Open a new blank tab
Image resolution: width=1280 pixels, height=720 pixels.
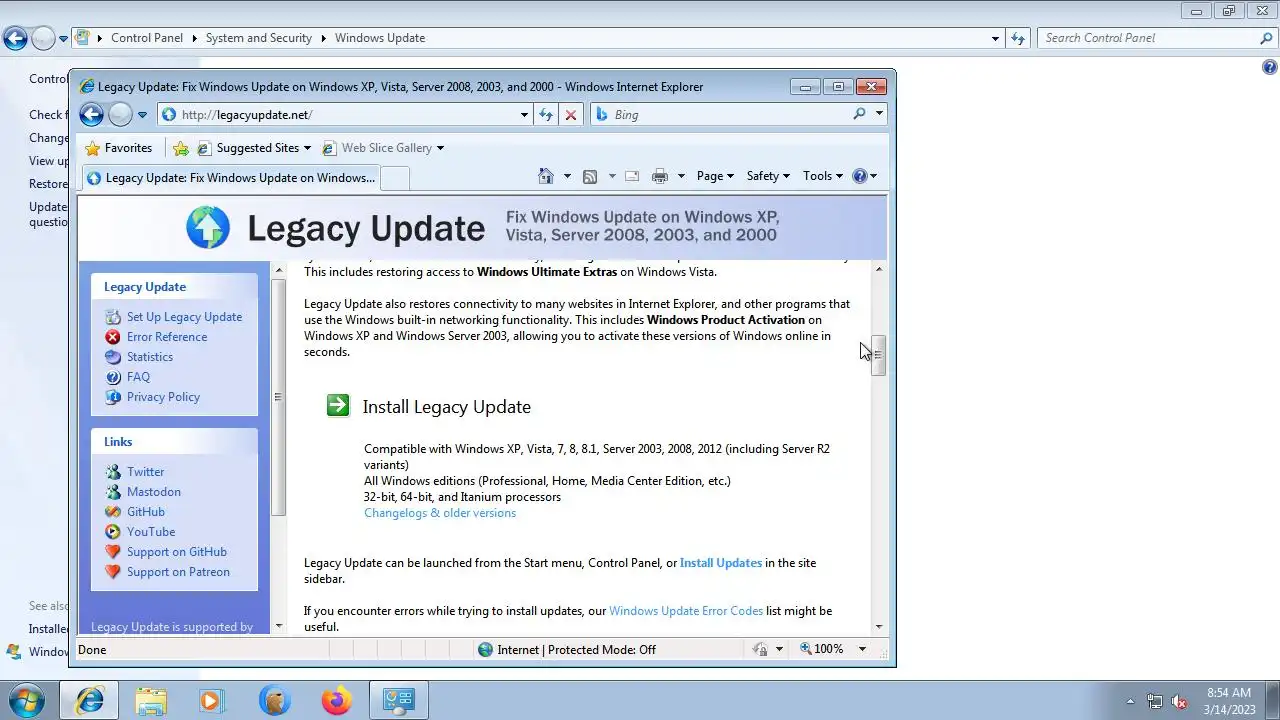point(395,178)
